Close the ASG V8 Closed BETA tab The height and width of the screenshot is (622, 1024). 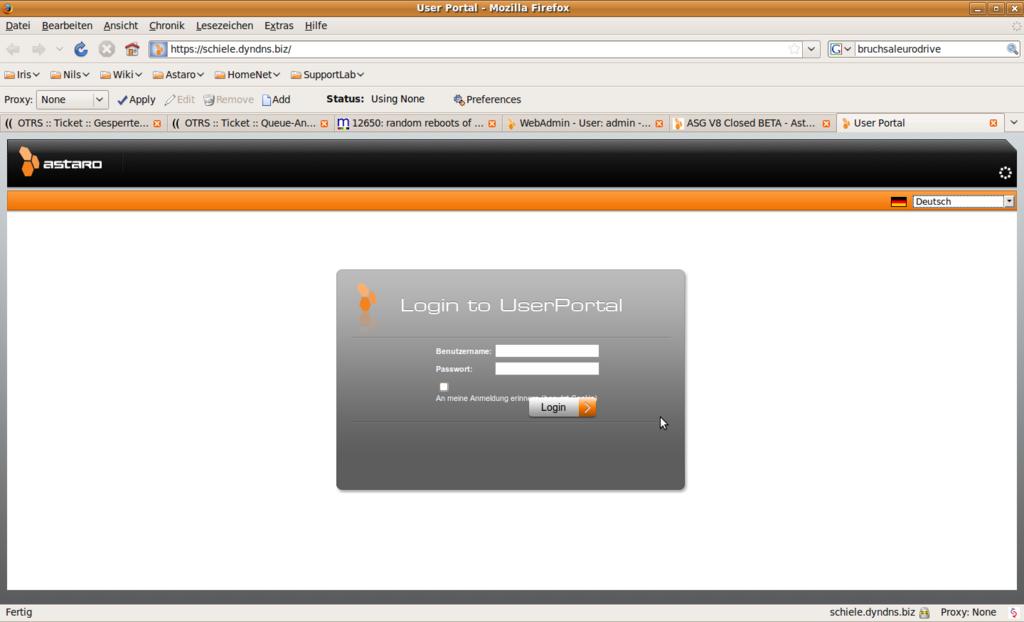(x=826, y=123)
